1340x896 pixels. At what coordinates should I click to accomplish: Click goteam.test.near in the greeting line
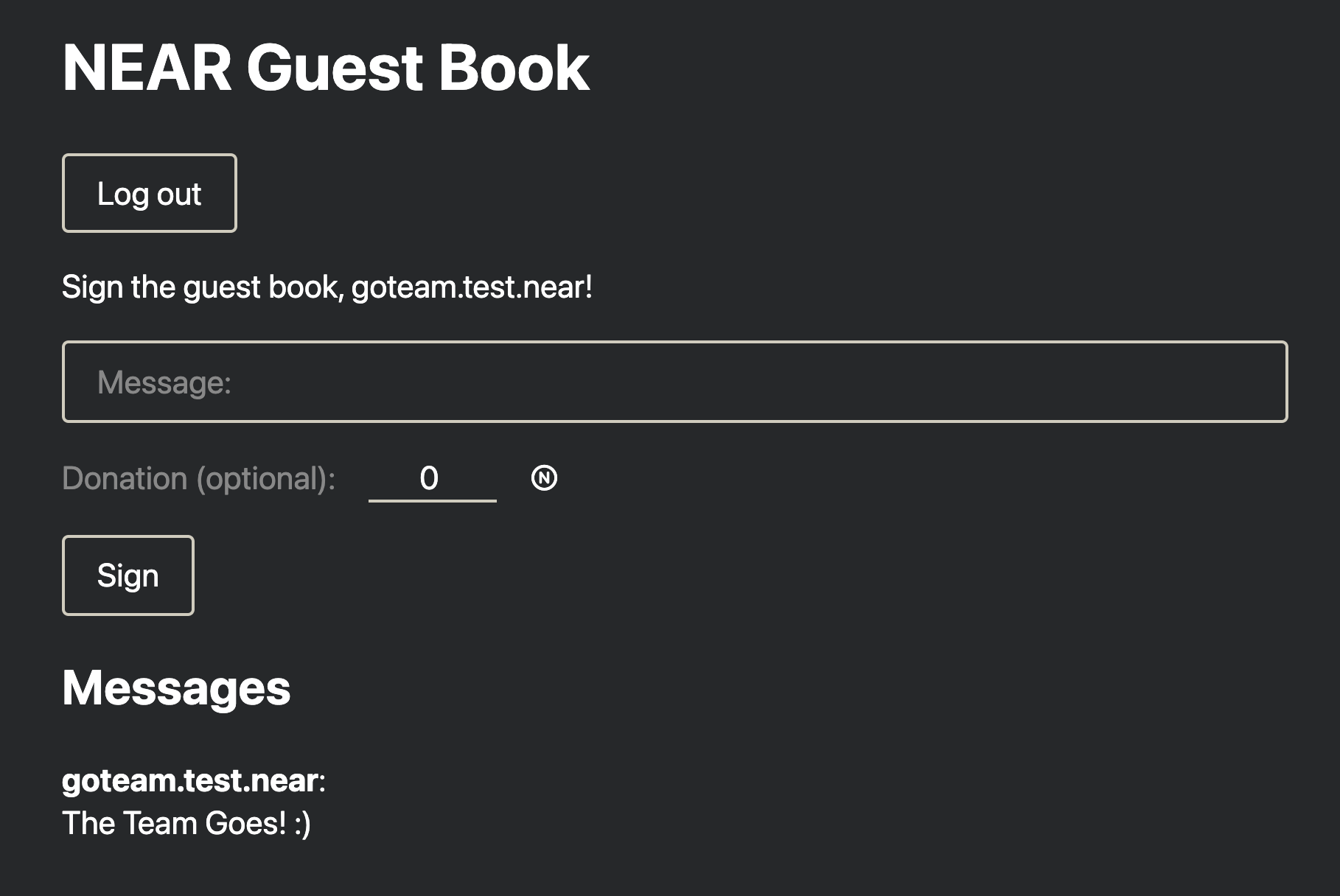pos(472,287)
